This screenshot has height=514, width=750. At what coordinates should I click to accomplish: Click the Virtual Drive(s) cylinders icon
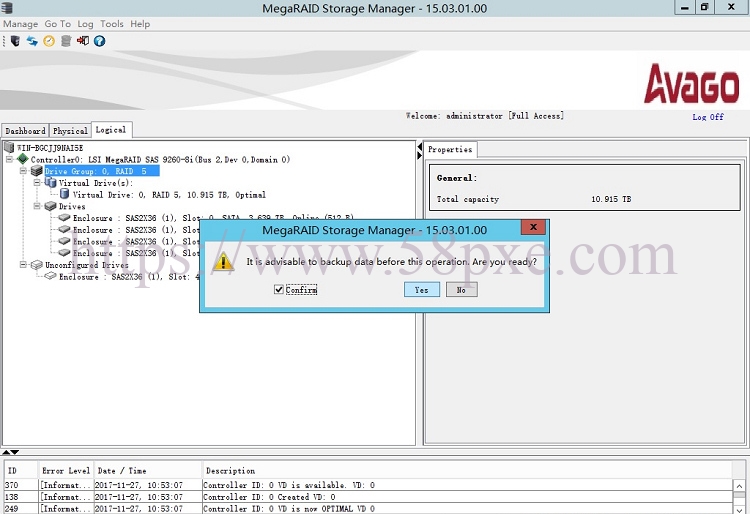(51, 183)
